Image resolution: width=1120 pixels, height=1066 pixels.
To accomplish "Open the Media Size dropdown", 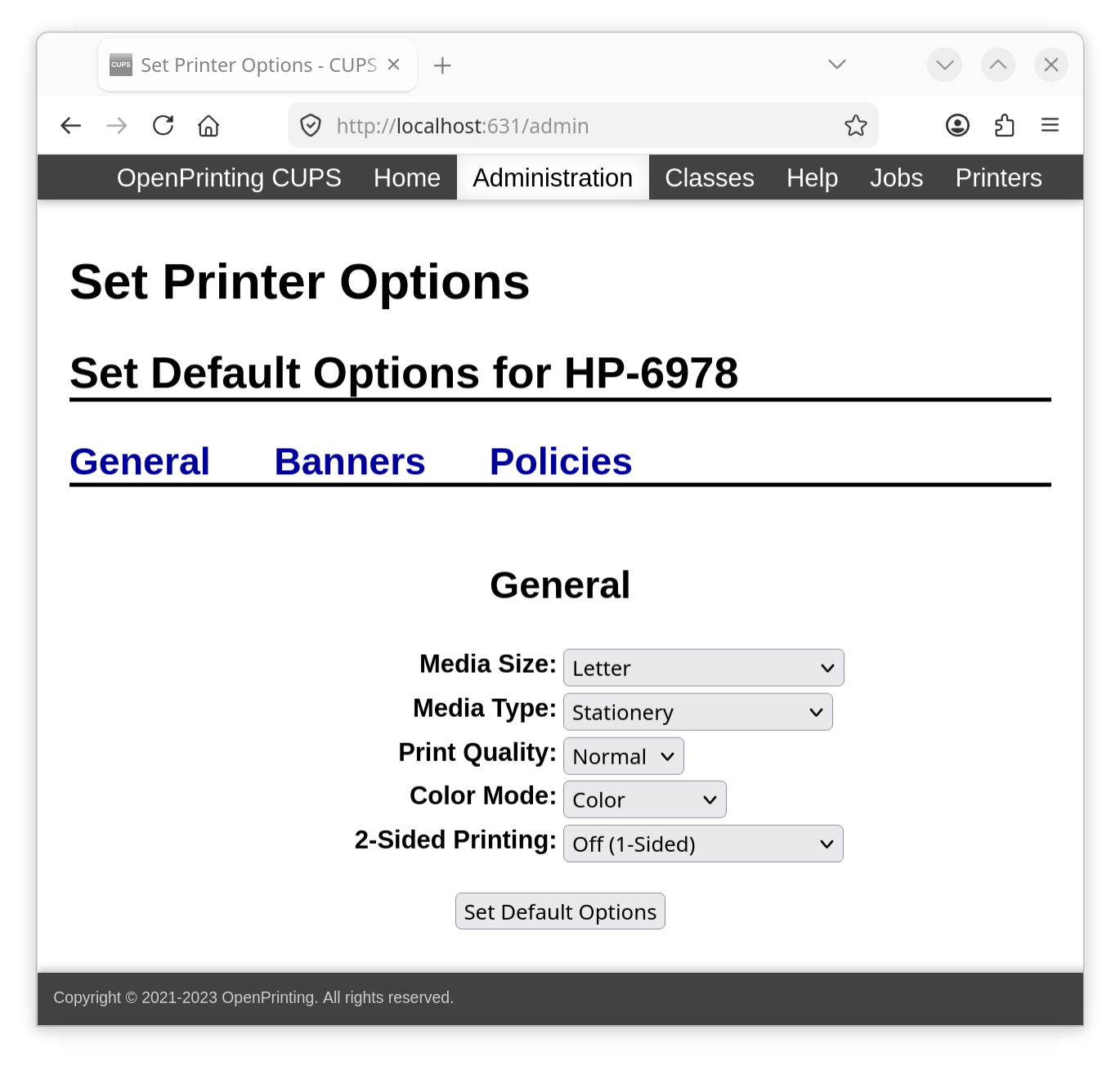I will tap(702, 667).
